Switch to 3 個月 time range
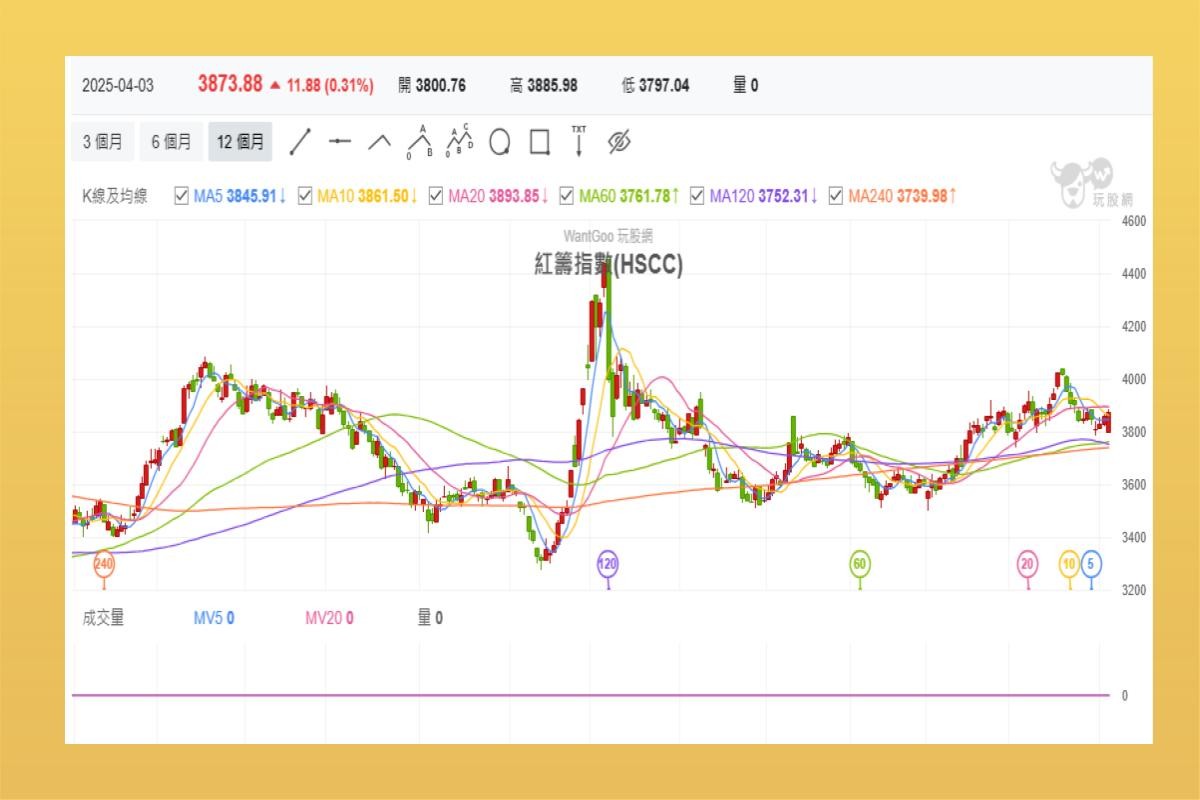This screenshot has height=800, width=1200. [x=103, y=142]
